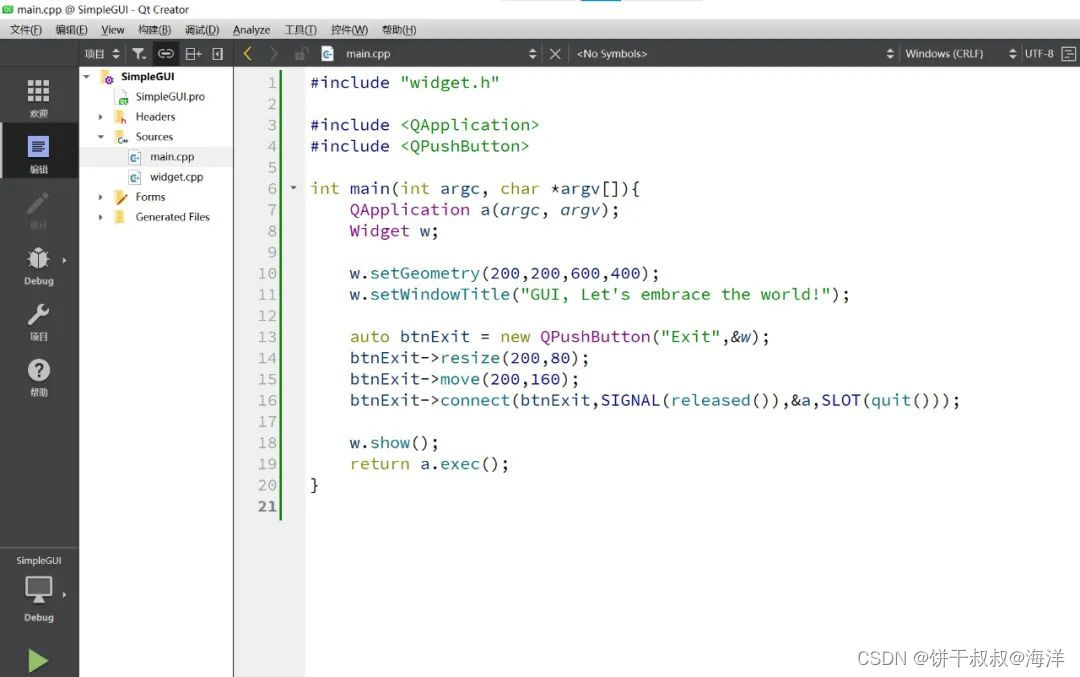Toggle synchronize with editor link icon
Screen dimensions: 1080x677
coord(166,54)
